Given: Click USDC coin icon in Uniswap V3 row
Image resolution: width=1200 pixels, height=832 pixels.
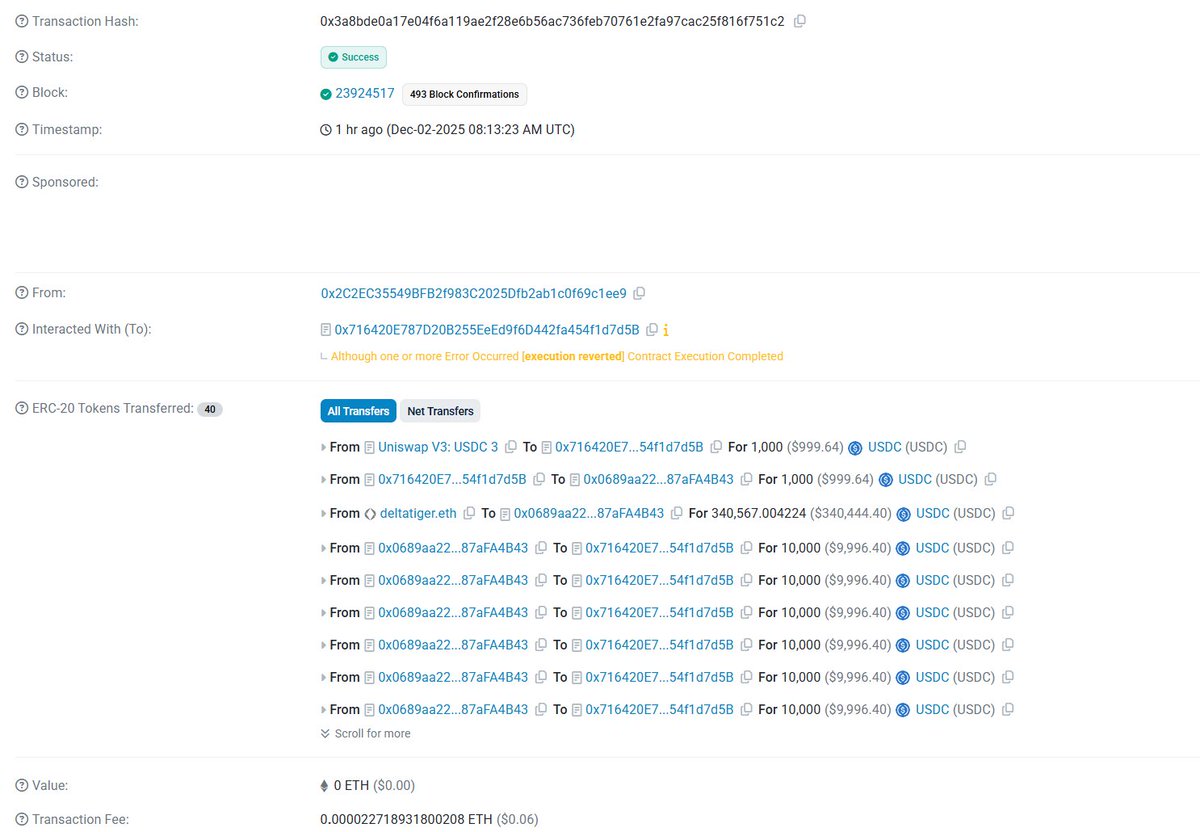Looking at the screenshot, I should (855, 448).
